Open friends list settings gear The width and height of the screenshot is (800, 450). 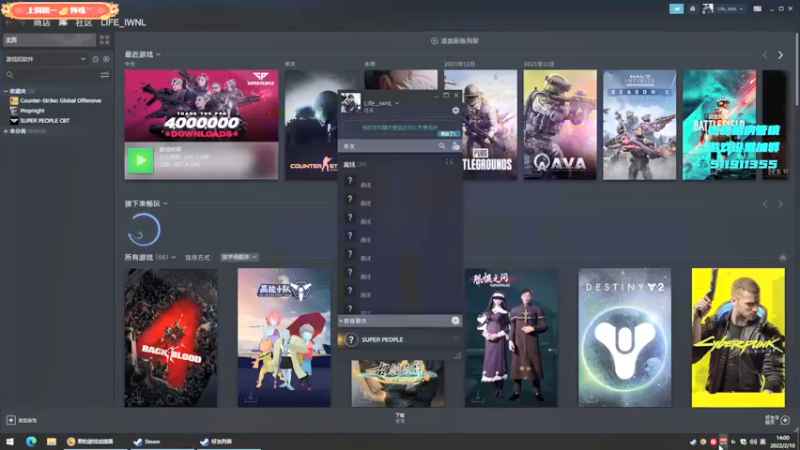click(x=455, y=110)
